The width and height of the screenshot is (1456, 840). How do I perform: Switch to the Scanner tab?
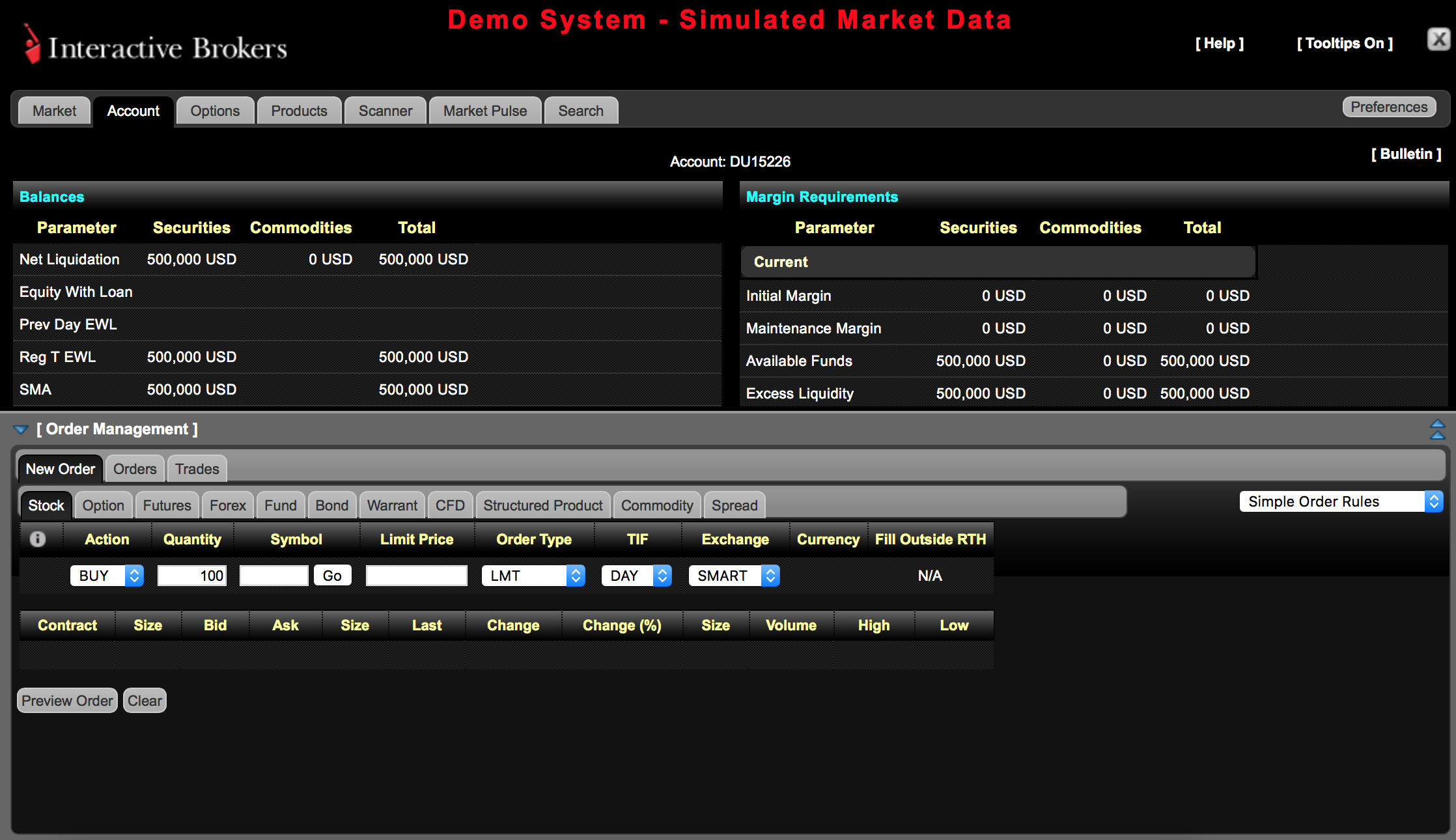pos(385,111)
